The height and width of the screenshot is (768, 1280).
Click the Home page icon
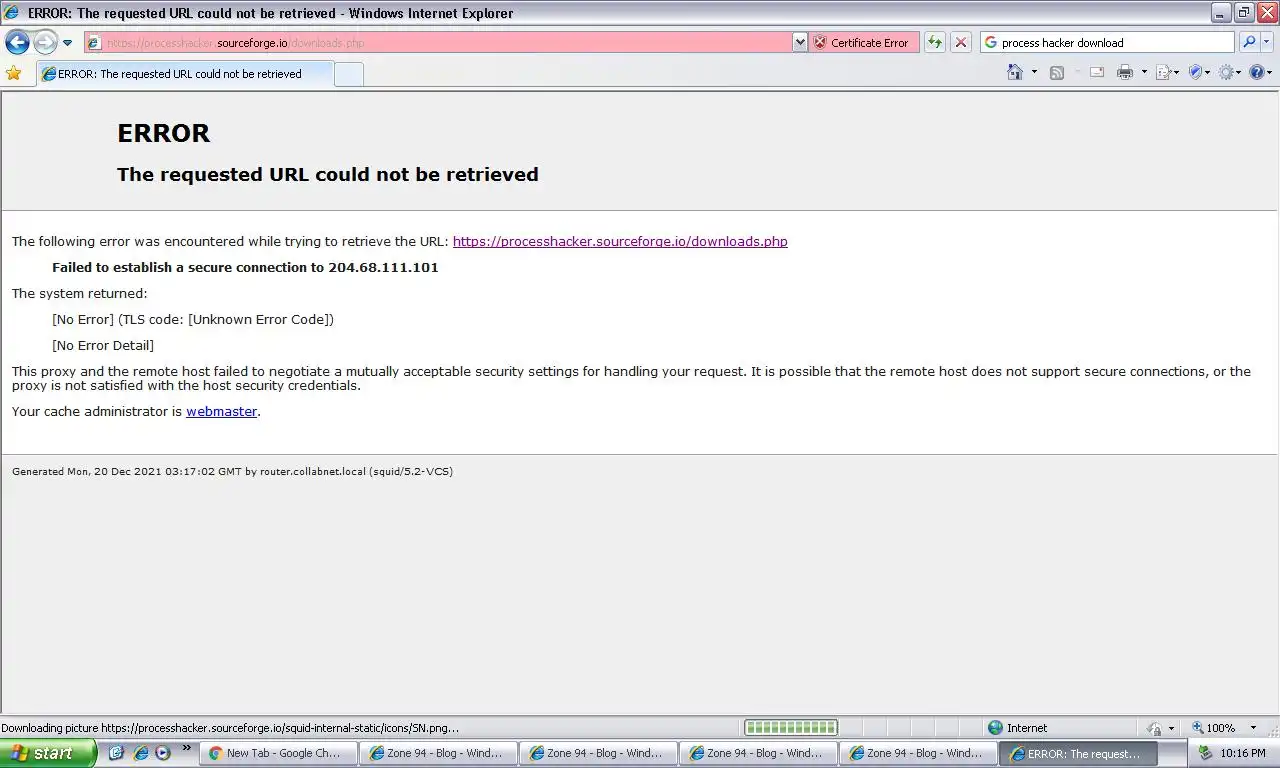coord(1015,72)
